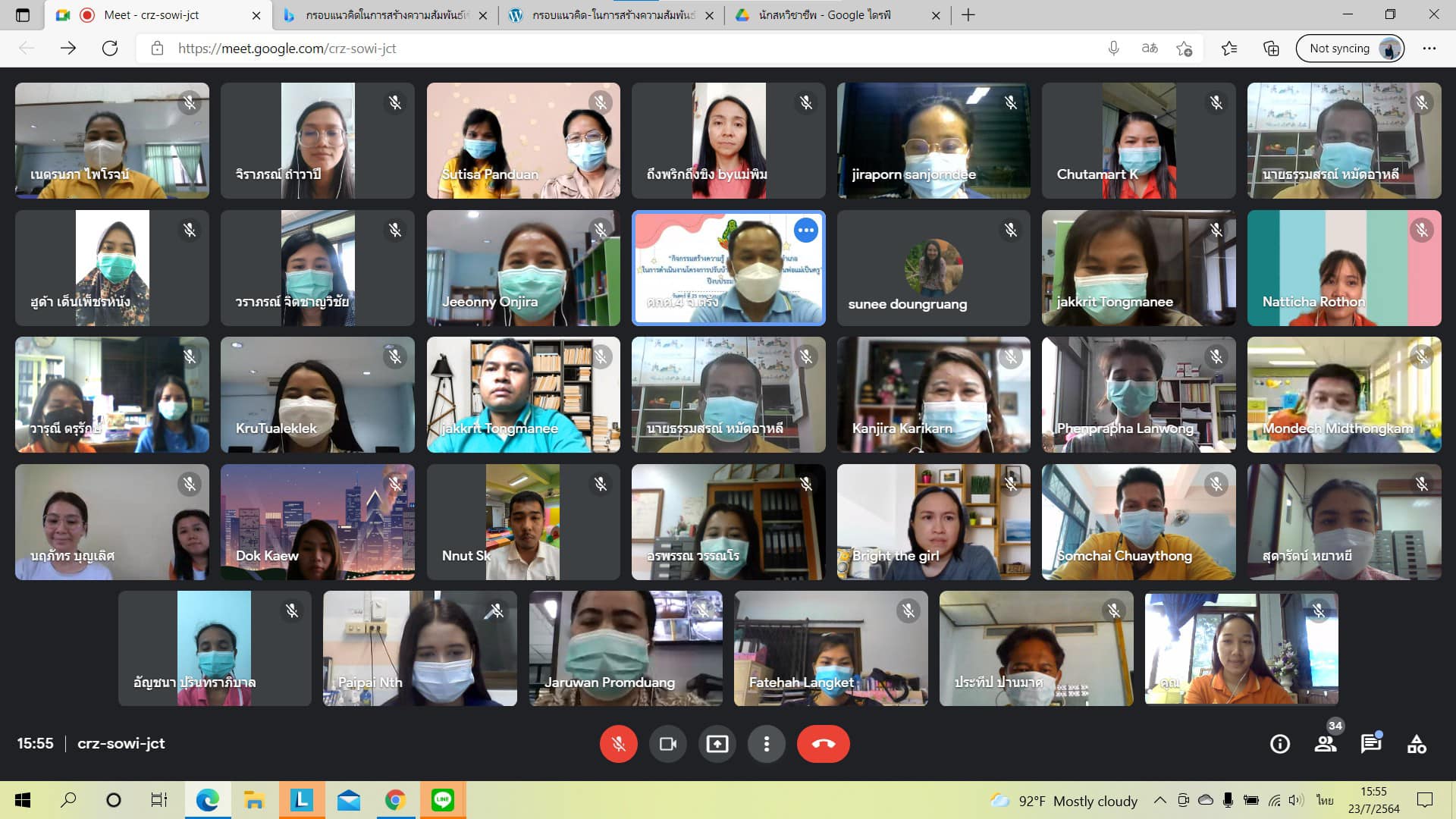Reload the page with the refresh icon
This screenshot has width=1456, height=819.
(x=110, y=49)
